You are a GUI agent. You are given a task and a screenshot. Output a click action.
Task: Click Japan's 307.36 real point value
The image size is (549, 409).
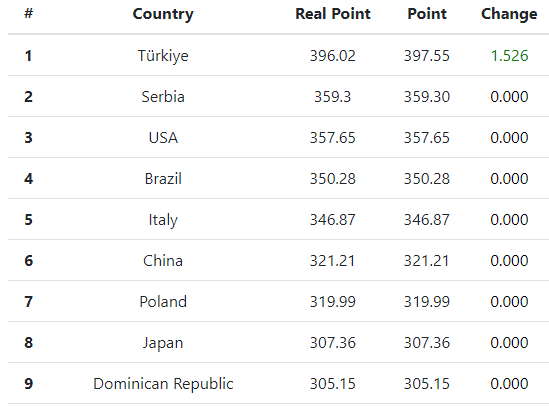click(333, 342)
